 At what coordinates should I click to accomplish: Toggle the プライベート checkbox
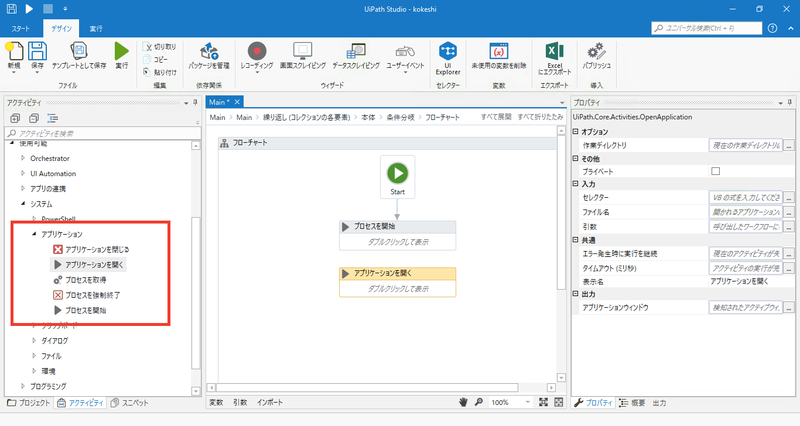point(715,171)
